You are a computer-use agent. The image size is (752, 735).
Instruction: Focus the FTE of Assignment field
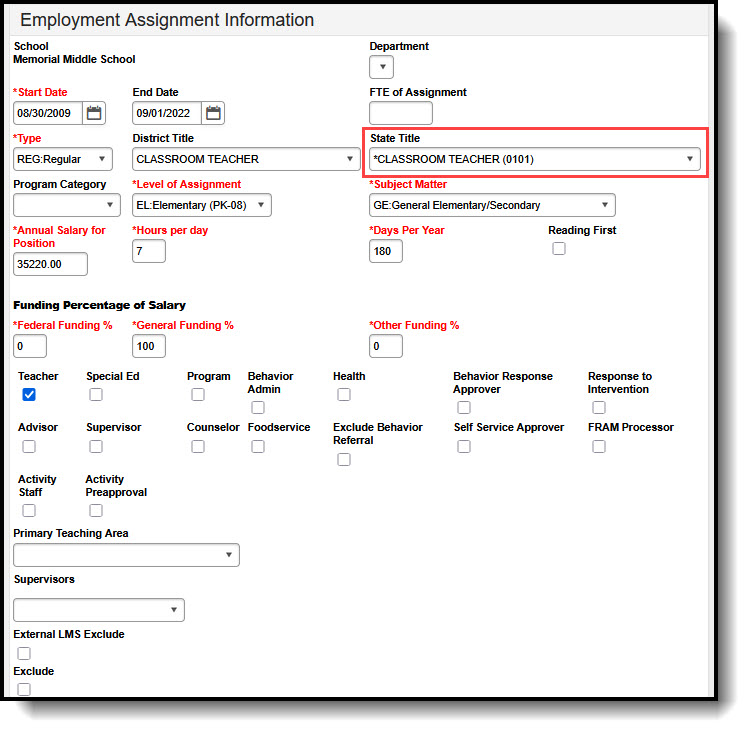pyautogui.click(x=401, y=113)
